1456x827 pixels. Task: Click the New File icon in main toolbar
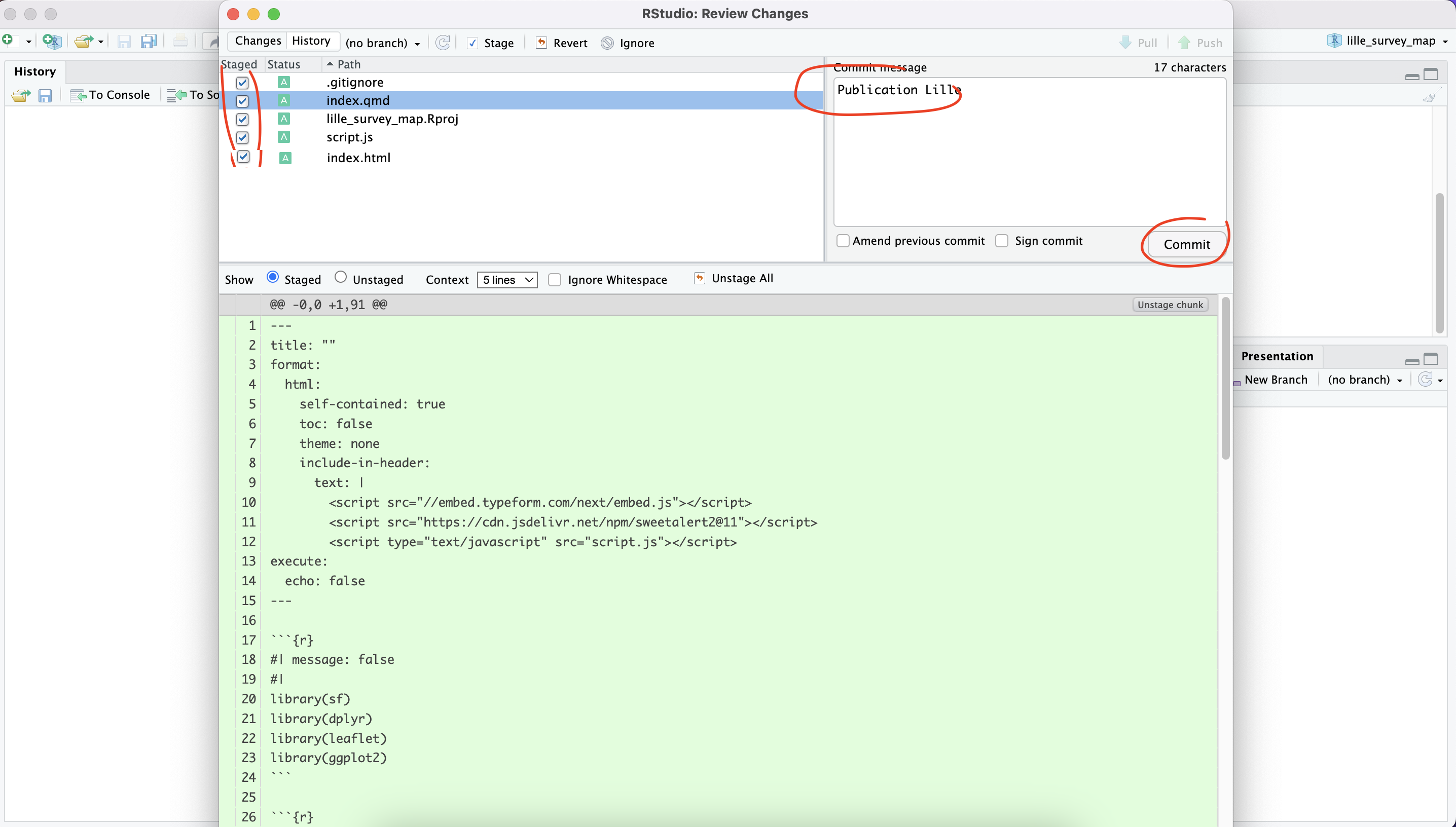[8, 40]
